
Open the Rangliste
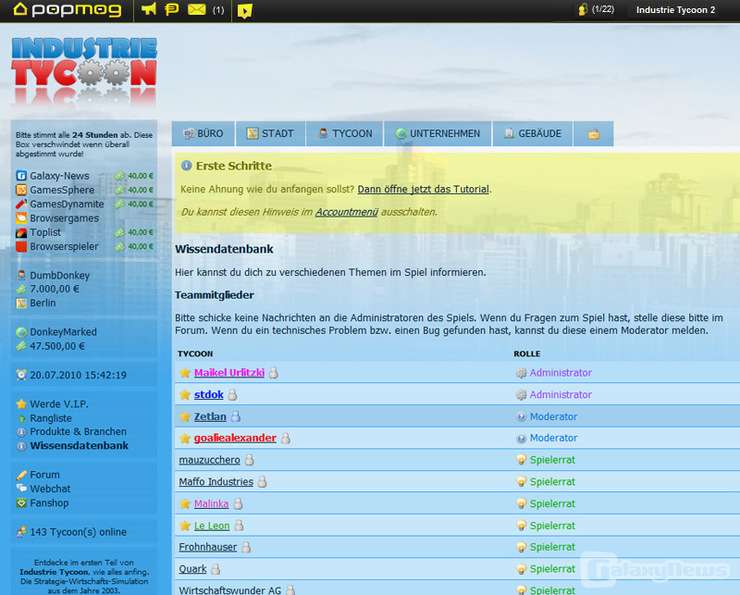pyautogui.click(x=50, y=419)
